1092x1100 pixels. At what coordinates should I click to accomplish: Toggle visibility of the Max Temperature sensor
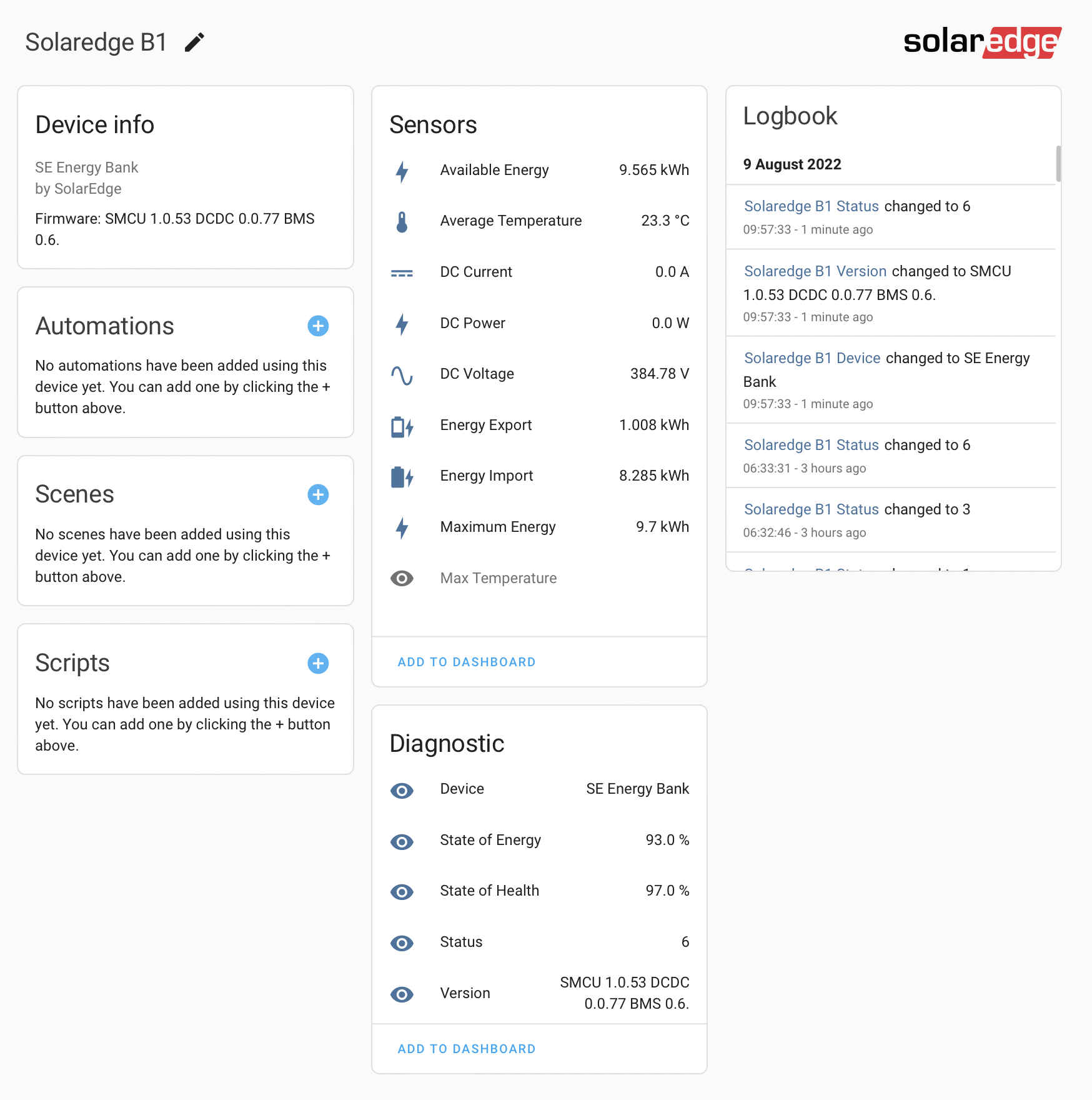[402, 579]
